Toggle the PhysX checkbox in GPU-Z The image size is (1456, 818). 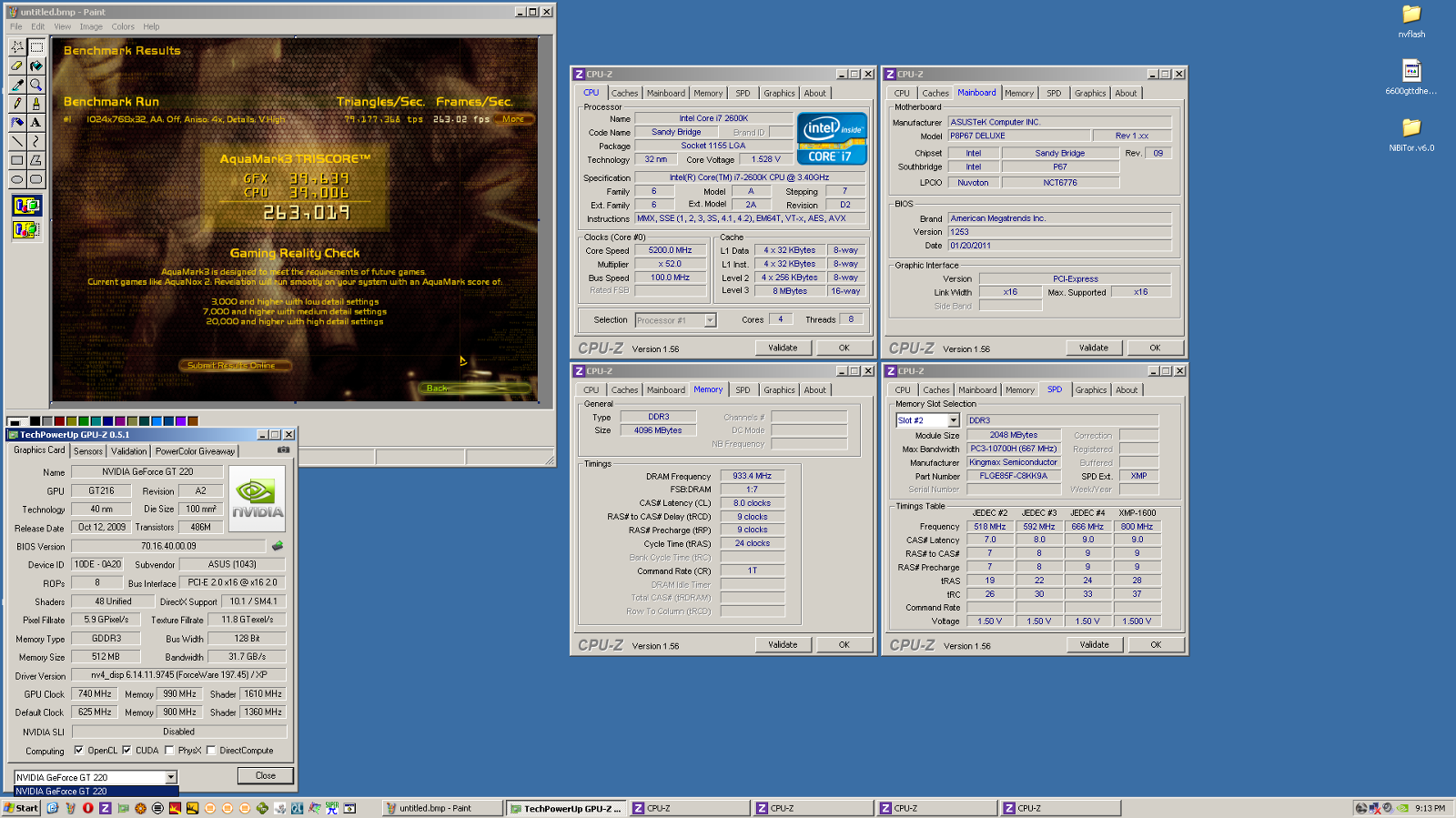[169, 751]
